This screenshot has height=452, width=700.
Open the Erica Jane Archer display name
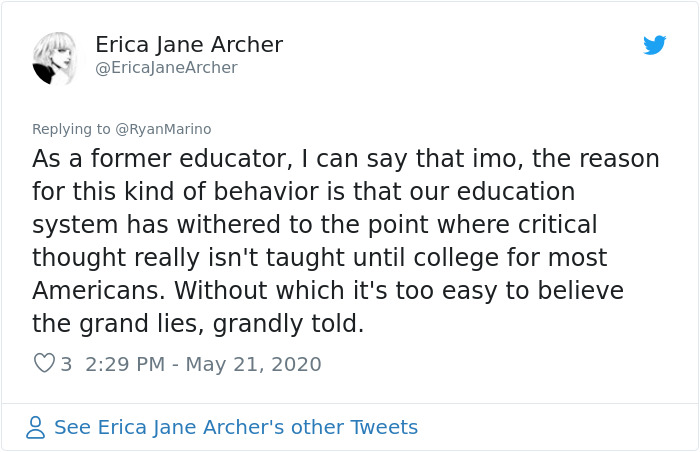[x=189, y=45]
